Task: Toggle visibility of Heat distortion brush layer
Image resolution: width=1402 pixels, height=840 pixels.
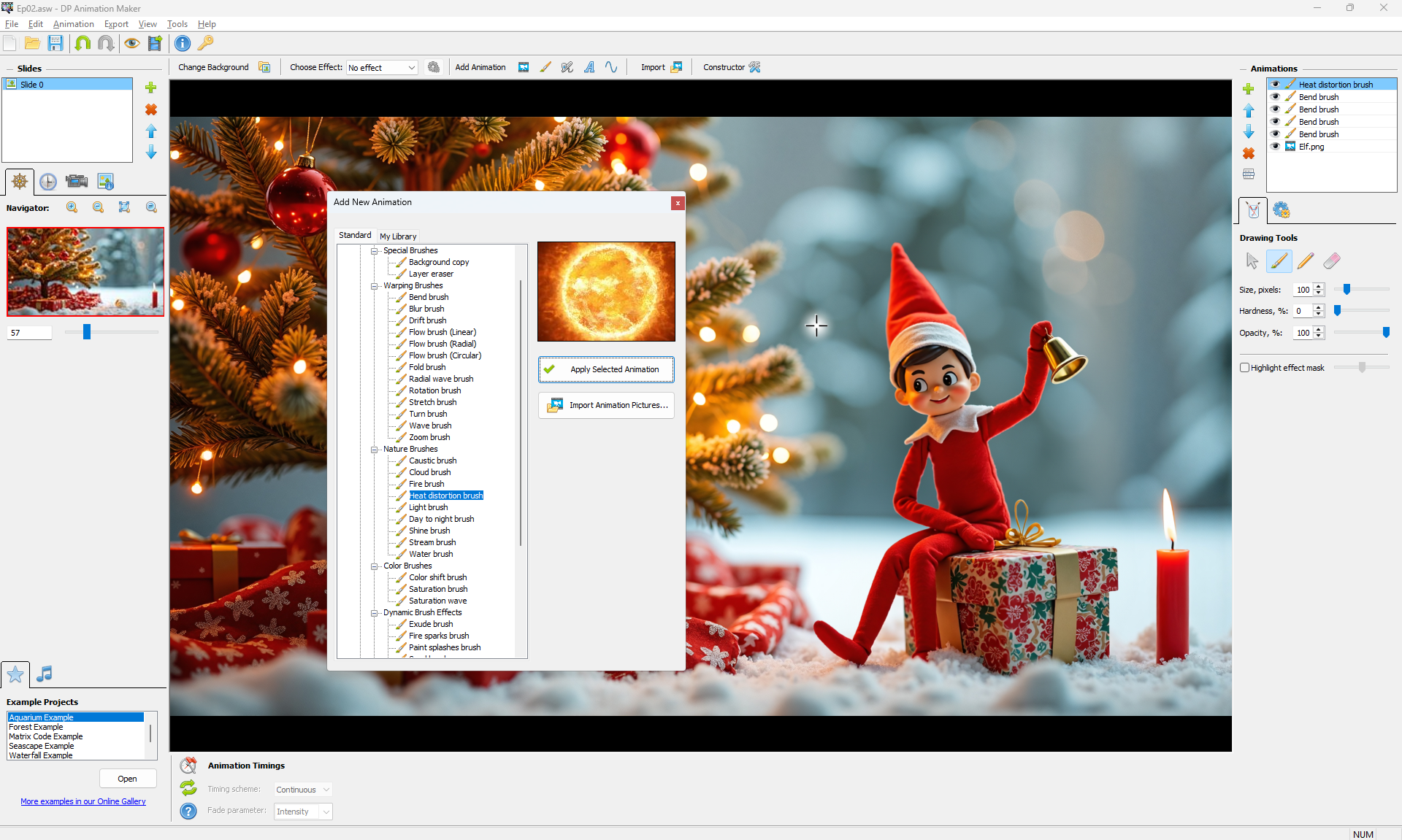Action: 1275,85
